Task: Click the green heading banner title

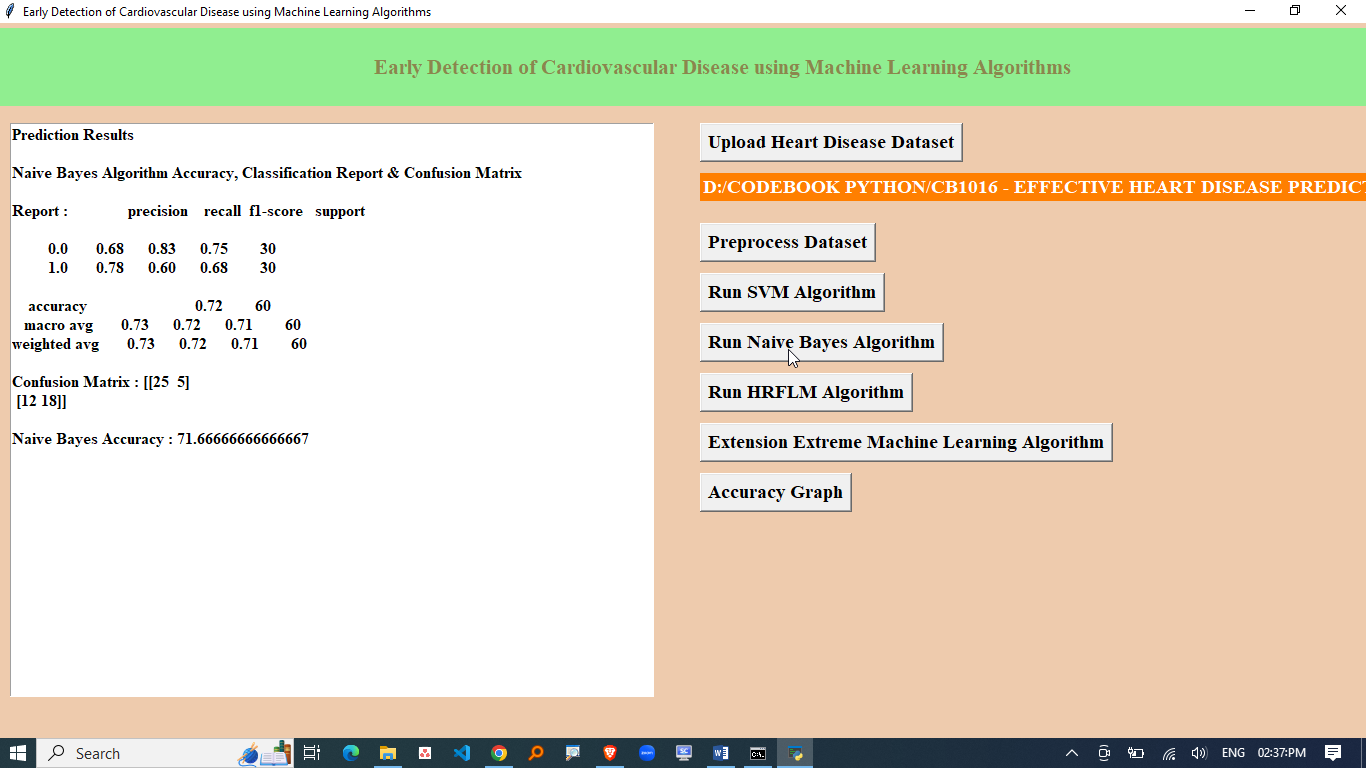Action: tap(722, 67)
